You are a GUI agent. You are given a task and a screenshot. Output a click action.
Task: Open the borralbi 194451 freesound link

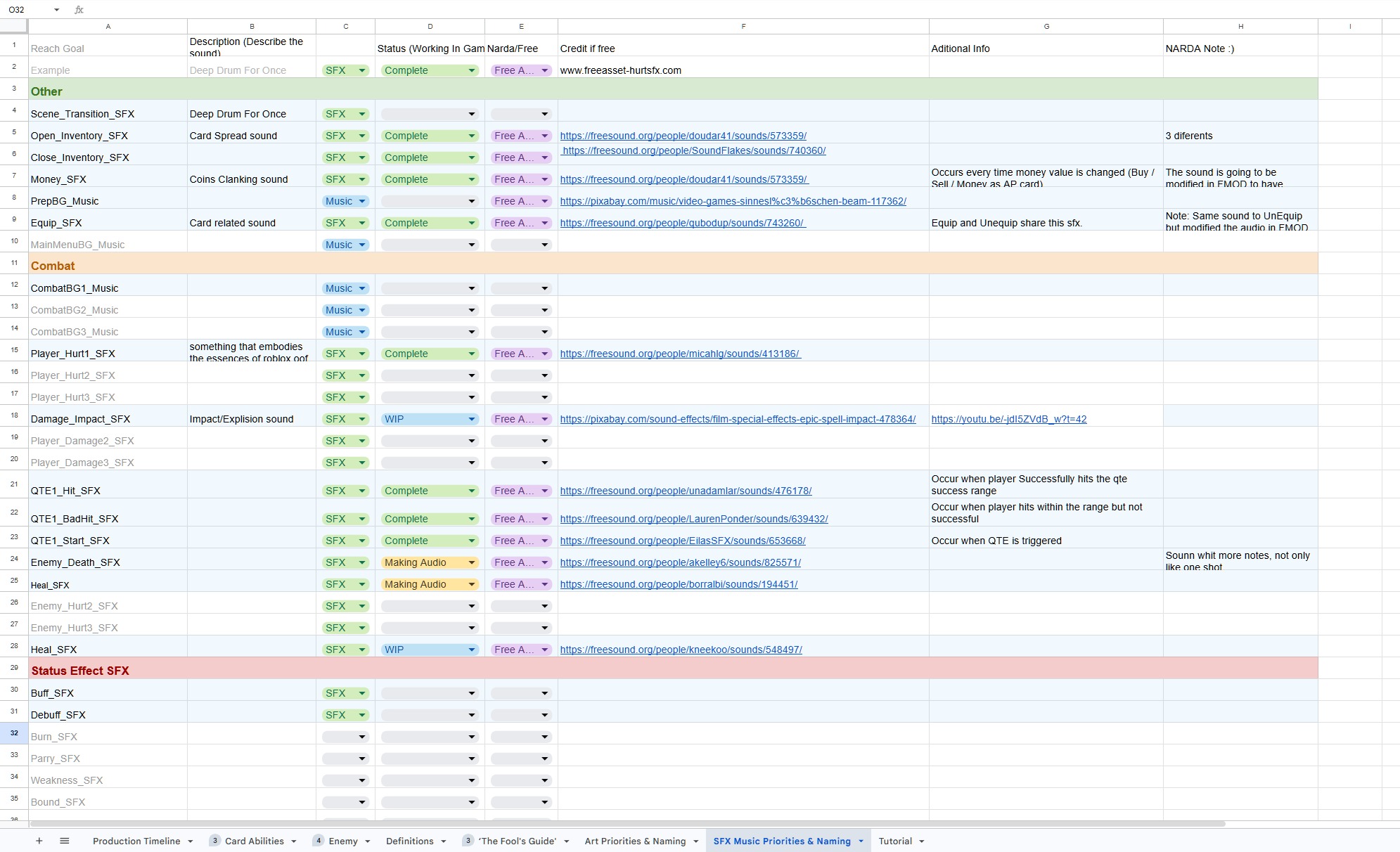(x=679, y=584)
